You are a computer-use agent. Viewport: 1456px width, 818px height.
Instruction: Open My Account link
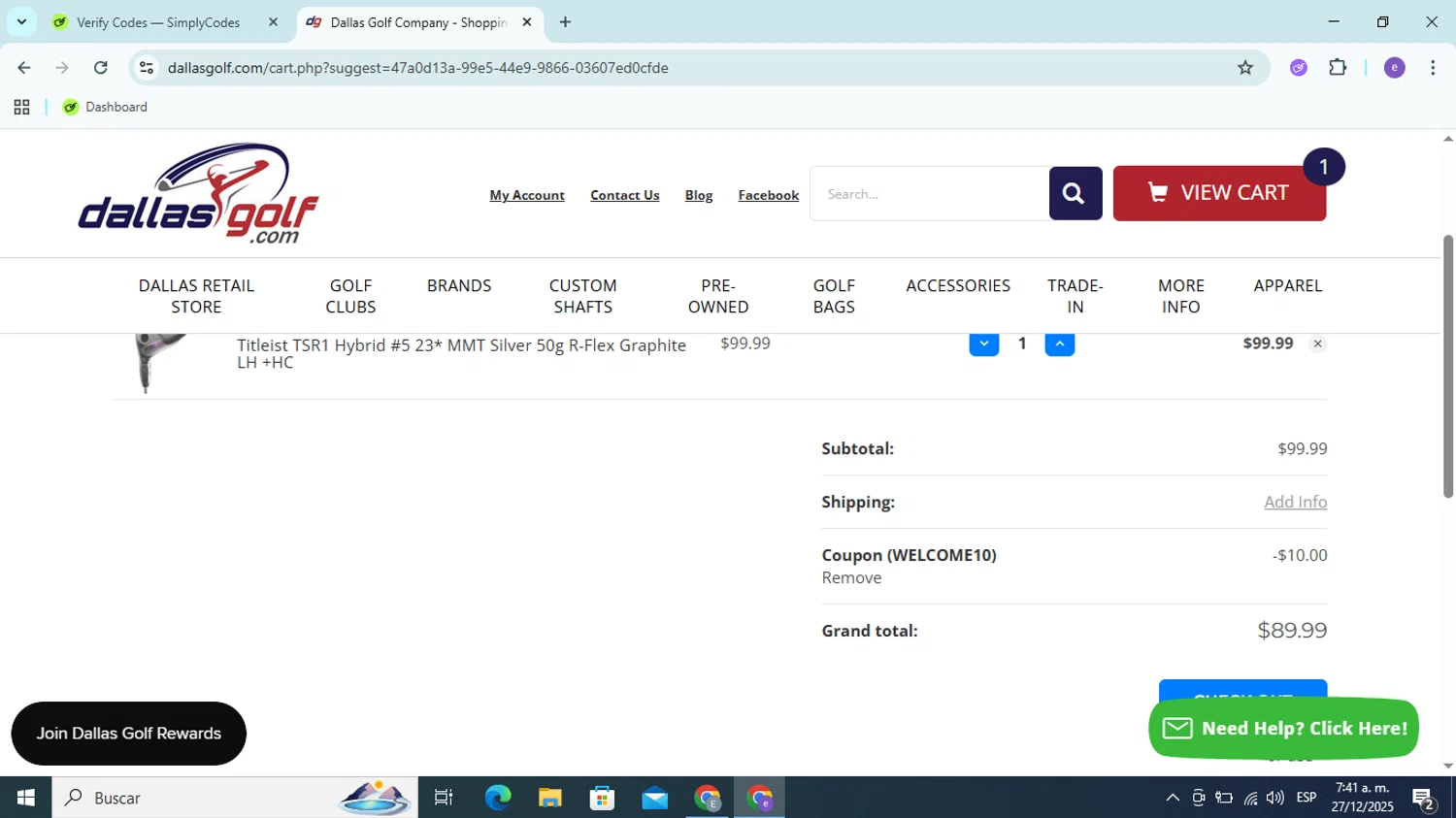coord(527,195)
